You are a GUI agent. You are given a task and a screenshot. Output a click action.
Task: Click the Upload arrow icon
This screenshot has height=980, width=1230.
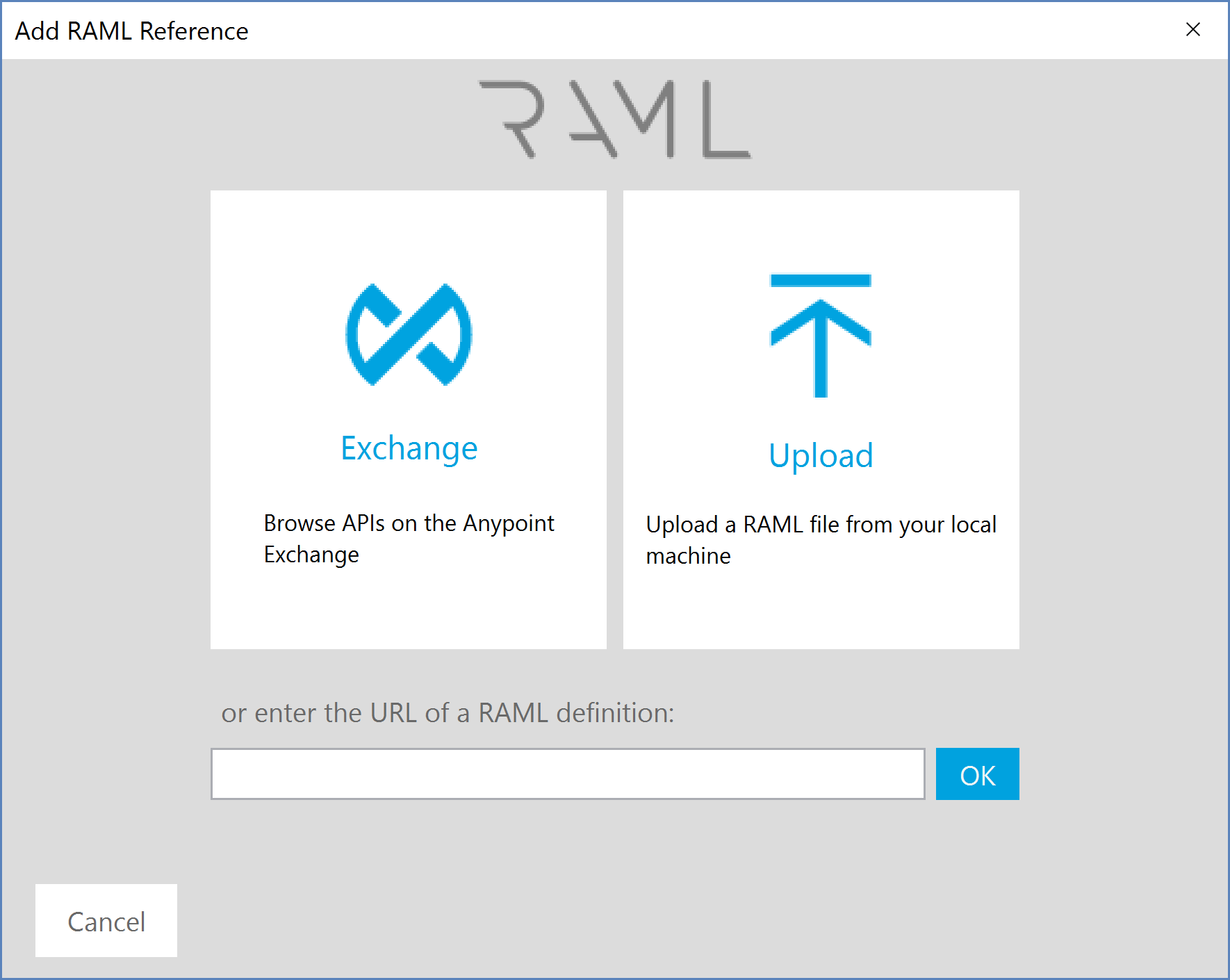821,336
